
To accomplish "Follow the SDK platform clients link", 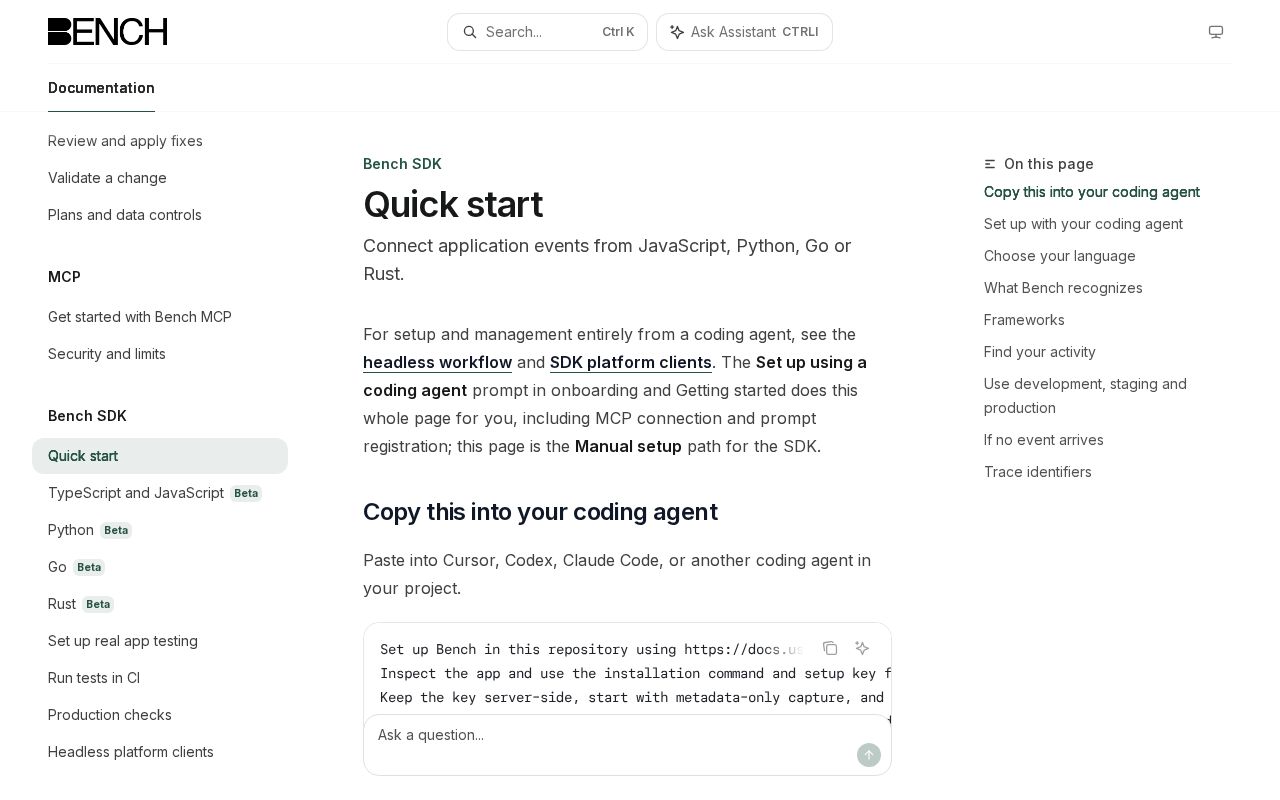I will pos(631,362).
